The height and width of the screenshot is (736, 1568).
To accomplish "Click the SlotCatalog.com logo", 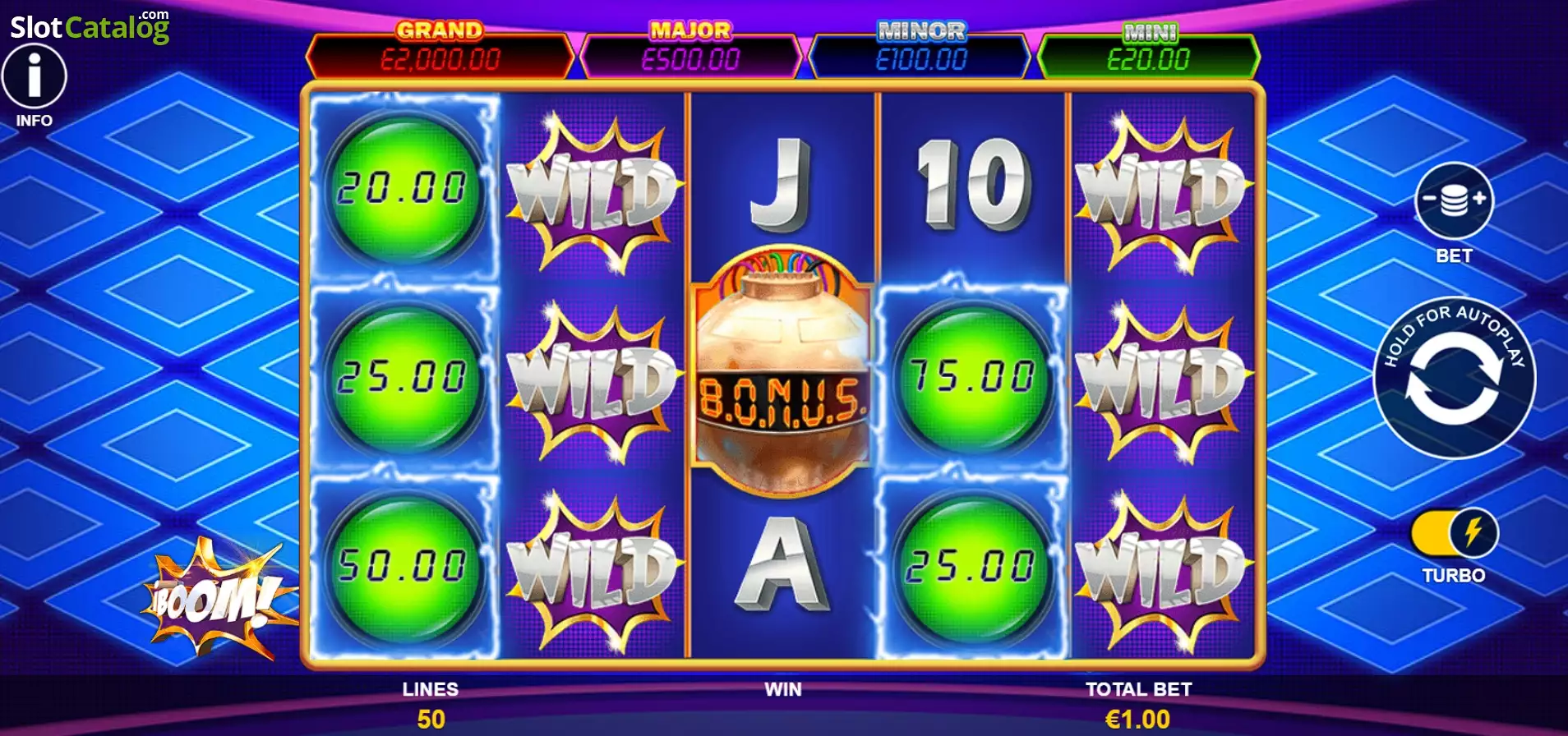I will (x=90, y=26).
